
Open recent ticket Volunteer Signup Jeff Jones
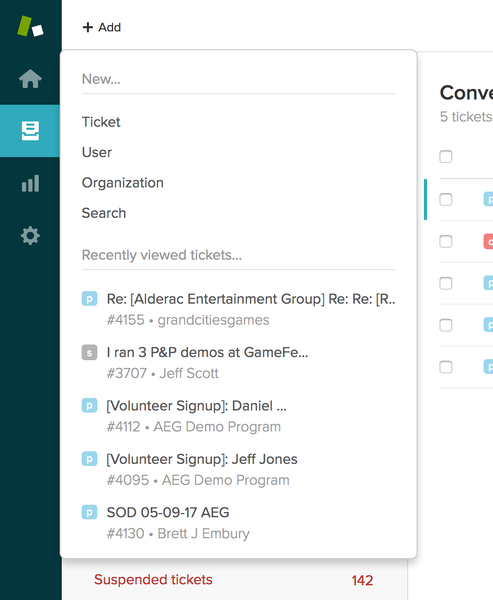click(238, 470)
